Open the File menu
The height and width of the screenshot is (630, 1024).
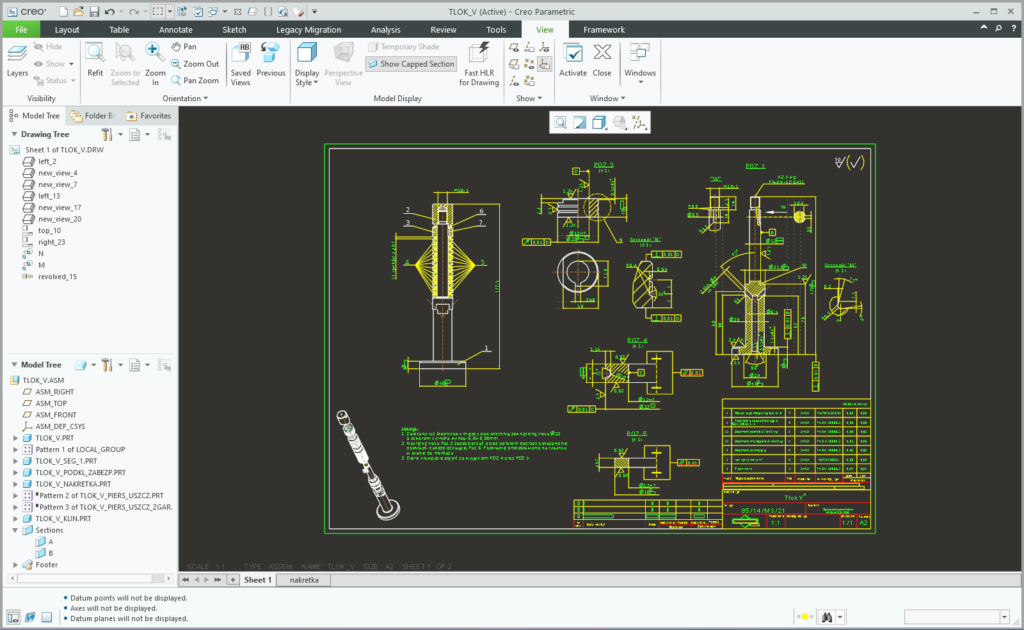(x=20, y=30)
